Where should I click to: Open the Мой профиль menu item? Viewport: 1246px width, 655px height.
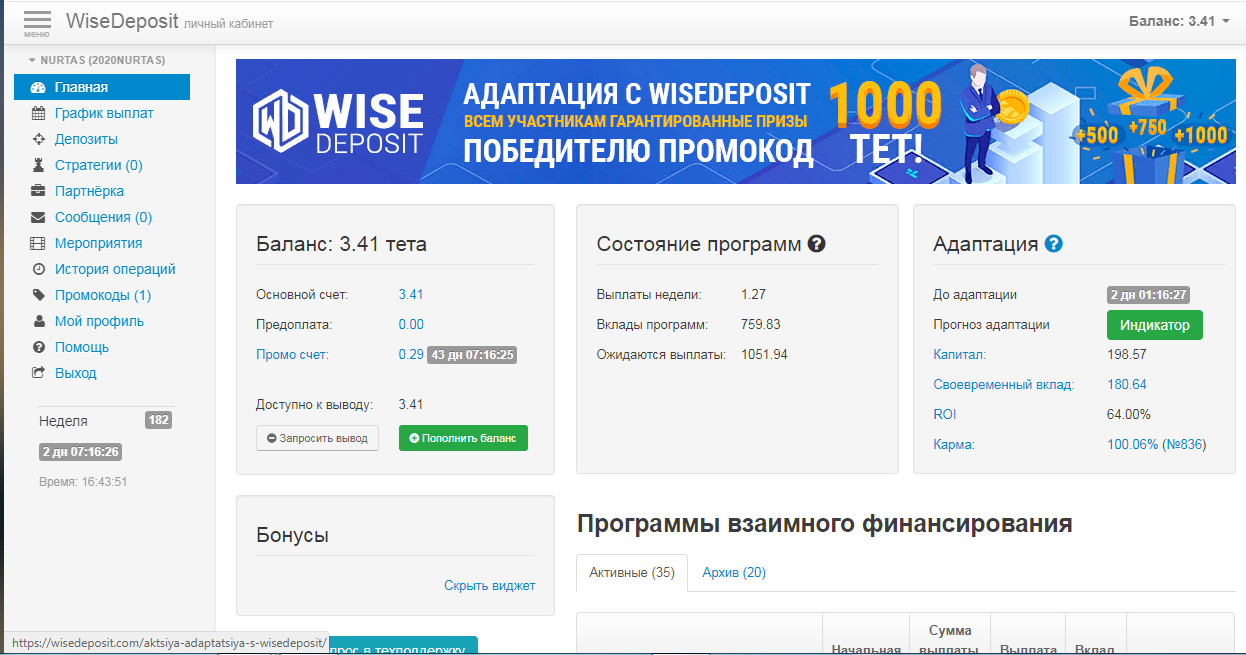click(99, 321)
